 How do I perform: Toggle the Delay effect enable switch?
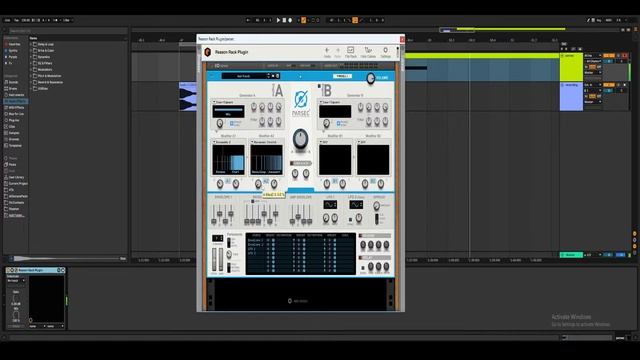point(361,258)
